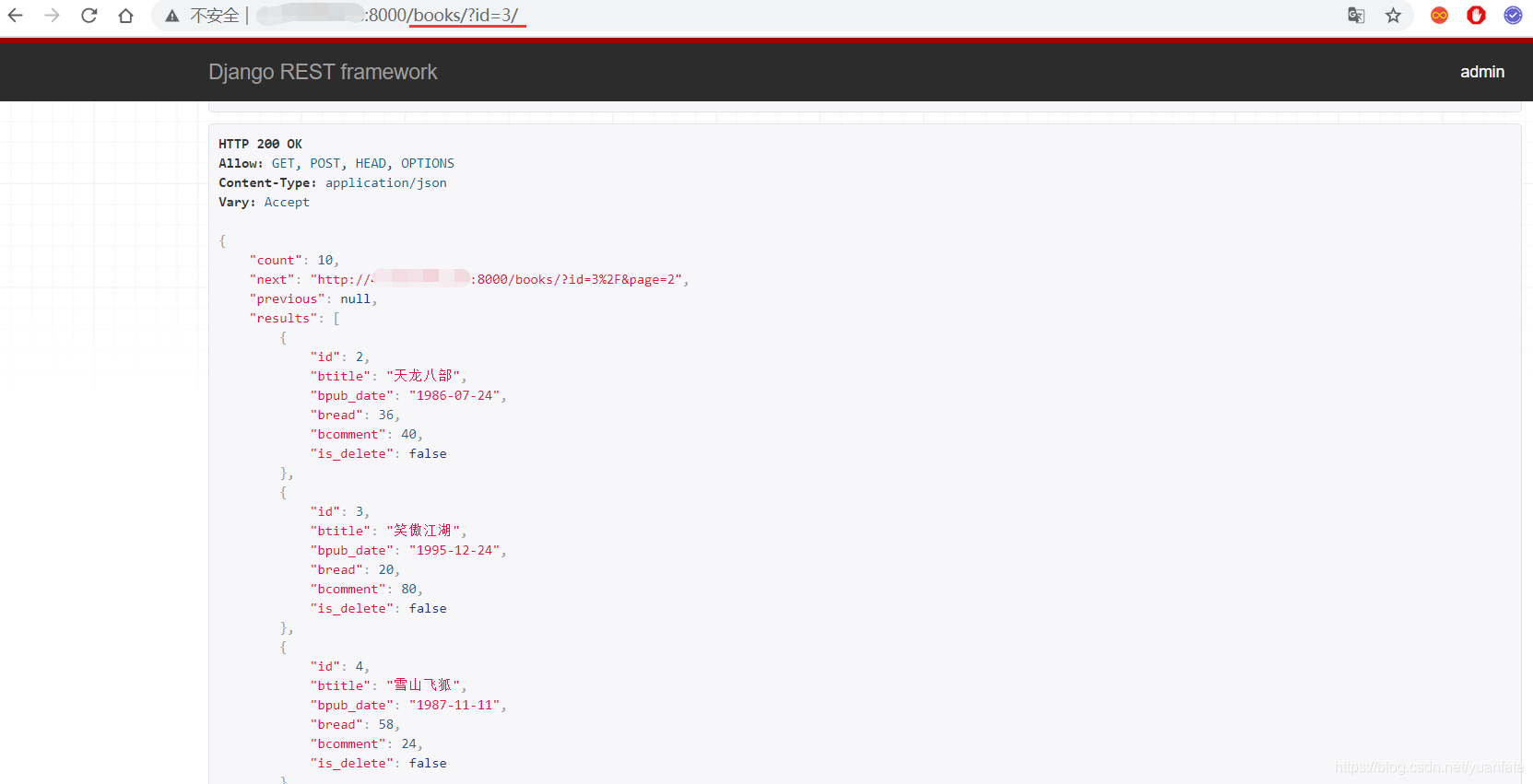
Task: Open the admin user menu
Action: coord(1482,72)
